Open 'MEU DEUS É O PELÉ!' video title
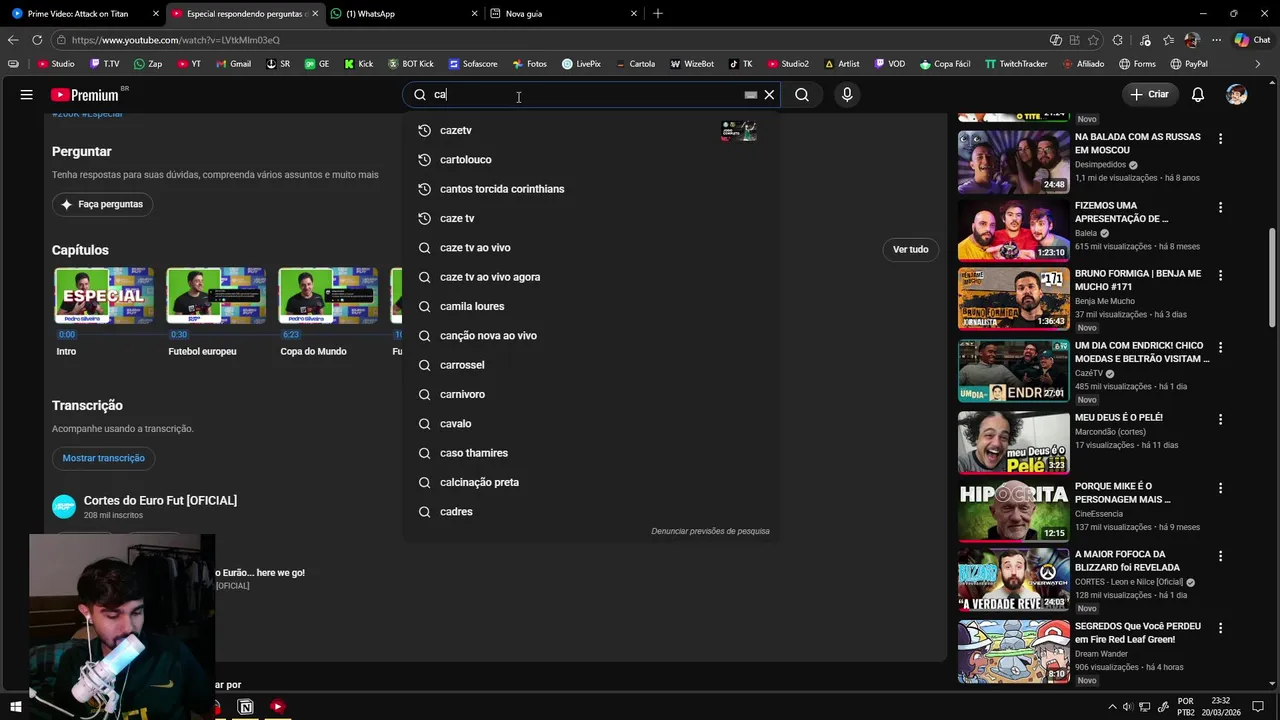This screenshot has width=1280, height=720. 1119,418
